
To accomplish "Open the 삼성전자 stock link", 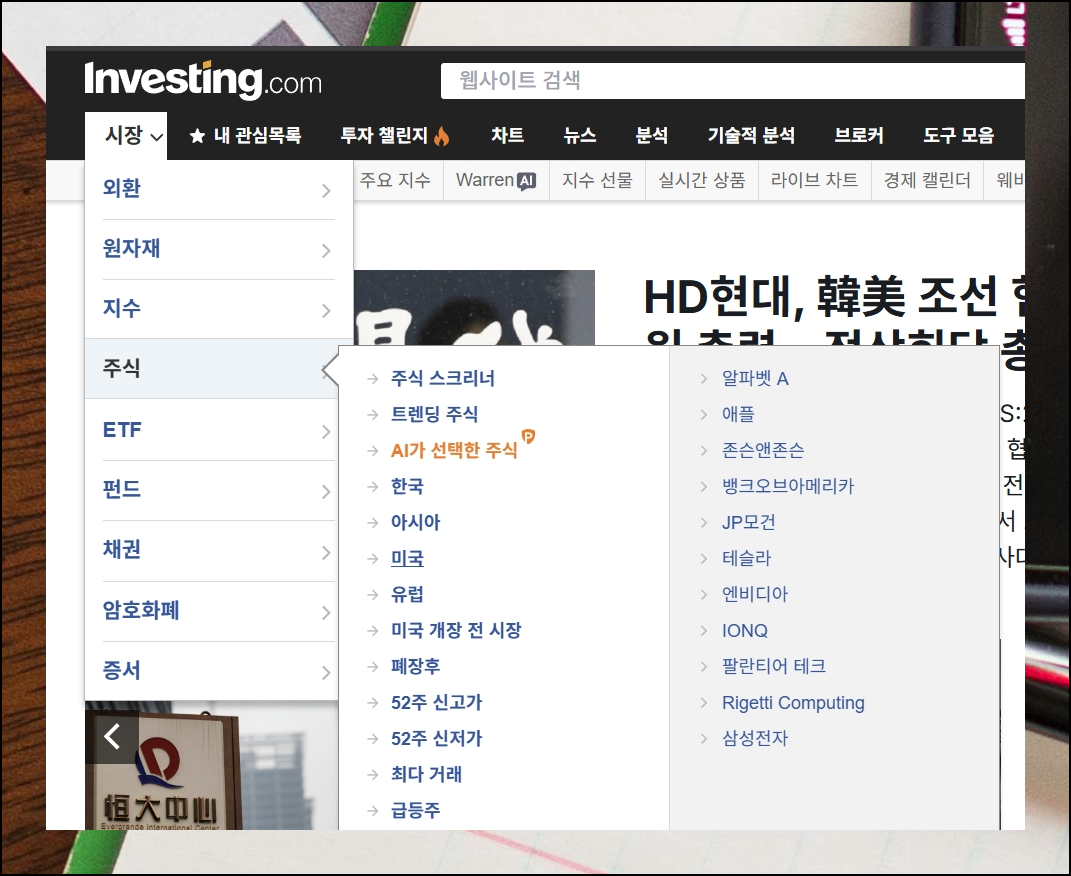I will pos(755,739).
